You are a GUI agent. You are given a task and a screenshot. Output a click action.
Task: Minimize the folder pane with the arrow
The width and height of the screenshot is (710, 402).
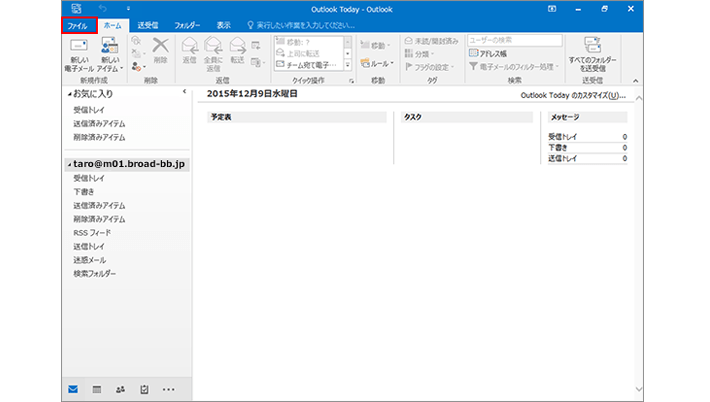pyautogui.click(x=184, y=92)
